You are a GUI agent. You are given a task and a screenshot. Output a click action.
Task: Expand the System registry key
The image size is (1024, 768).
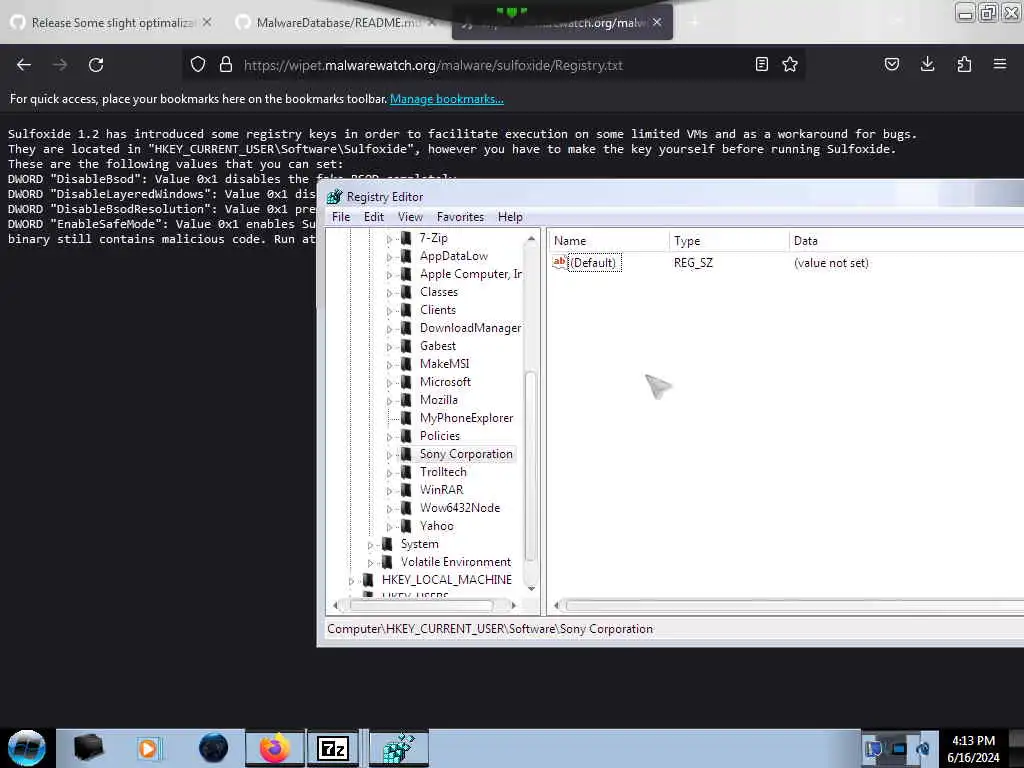pos(370,545)
